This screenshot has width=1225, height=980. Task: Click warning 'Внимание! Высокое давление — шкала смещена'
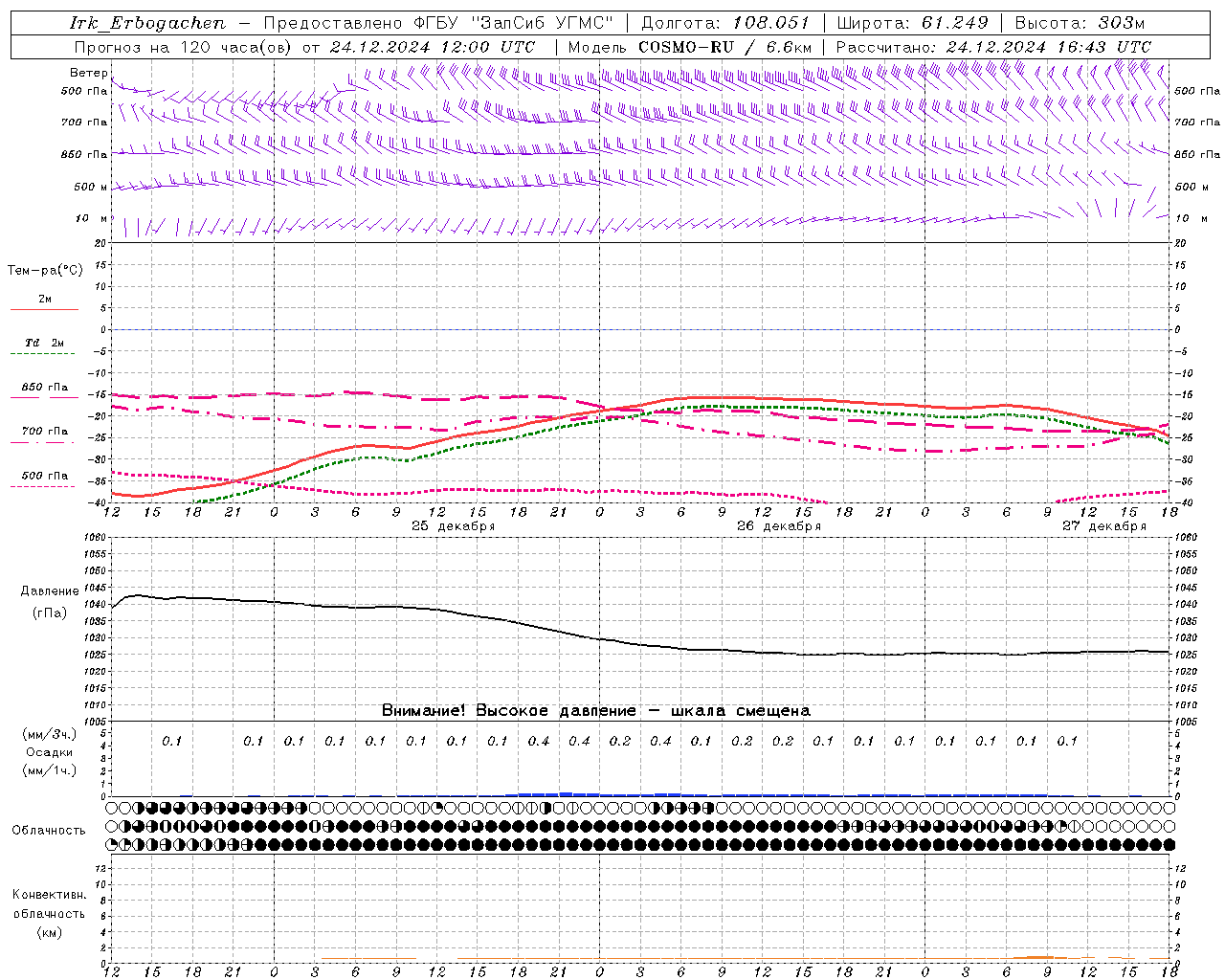tap(595, 710)
